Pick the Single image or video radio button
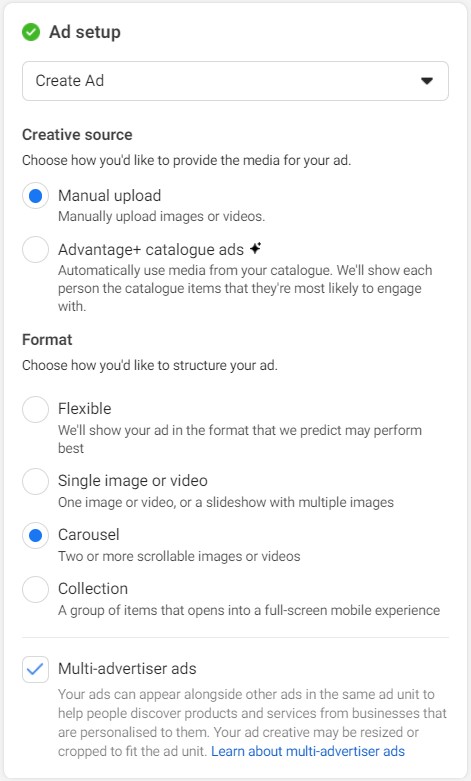The width and height of the screenshot is (471, 781). pos(35,481)
